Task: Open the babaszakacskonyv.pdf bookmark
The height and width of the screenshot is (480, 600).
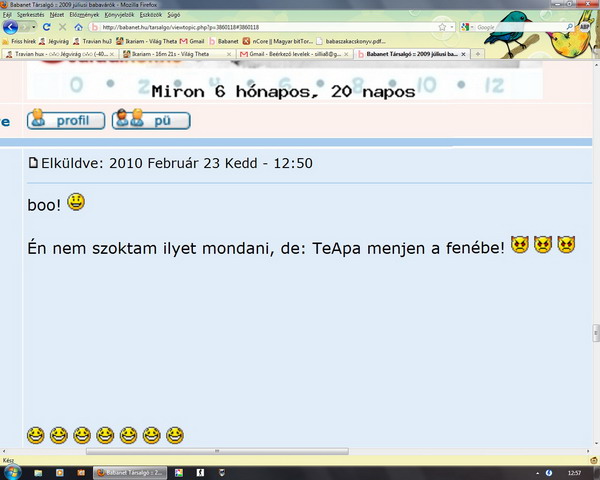Action: [351, 41]
